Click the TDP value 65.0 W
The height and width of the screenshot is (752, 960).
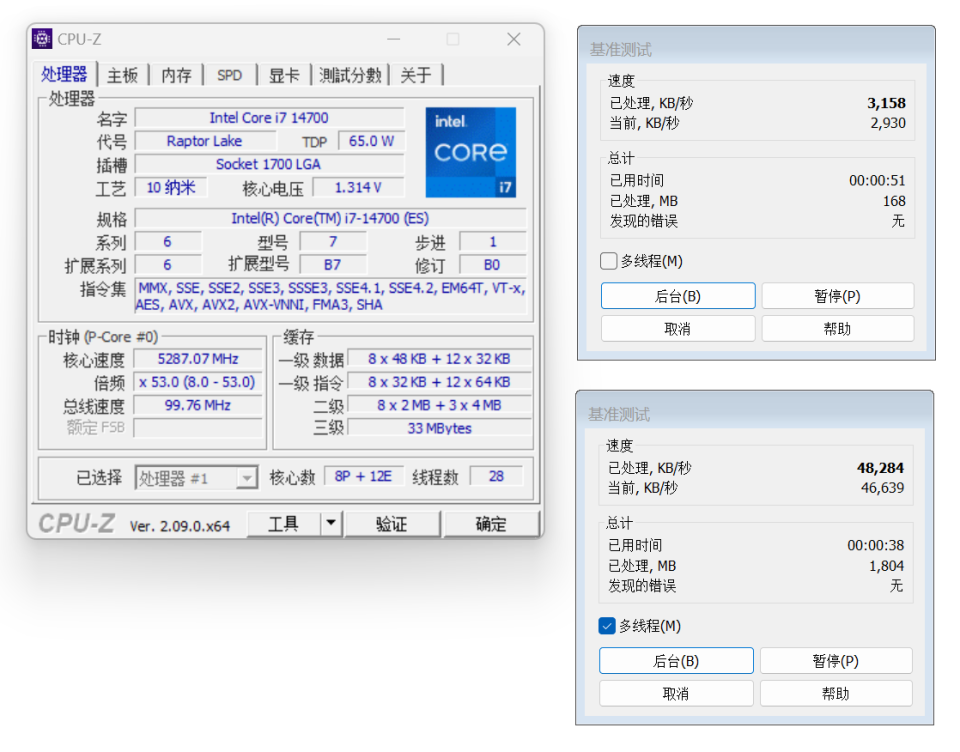(x=371, y=141)
